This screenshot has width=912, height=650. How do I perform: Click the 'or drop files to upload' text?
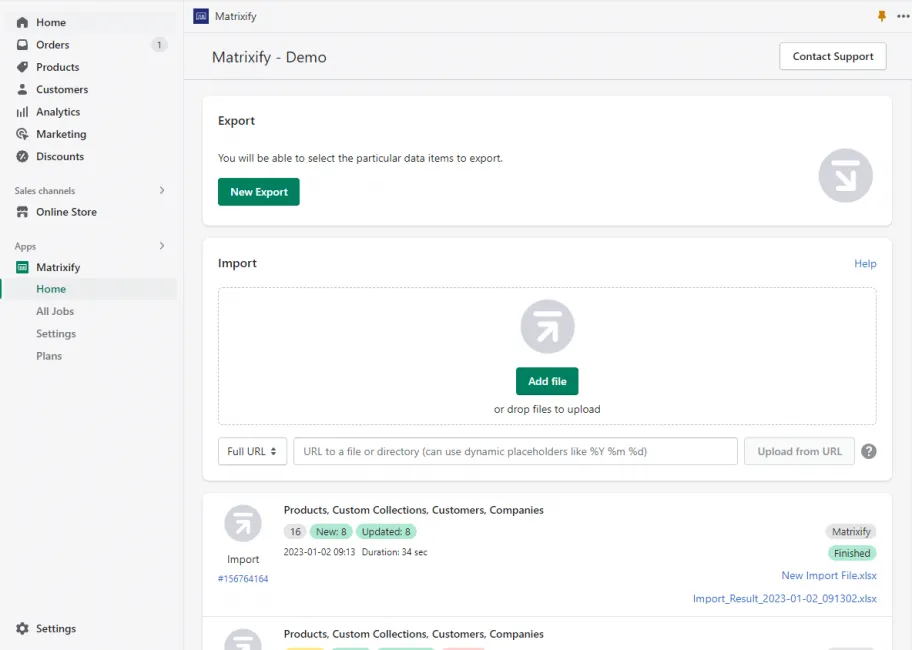point(547,409)
